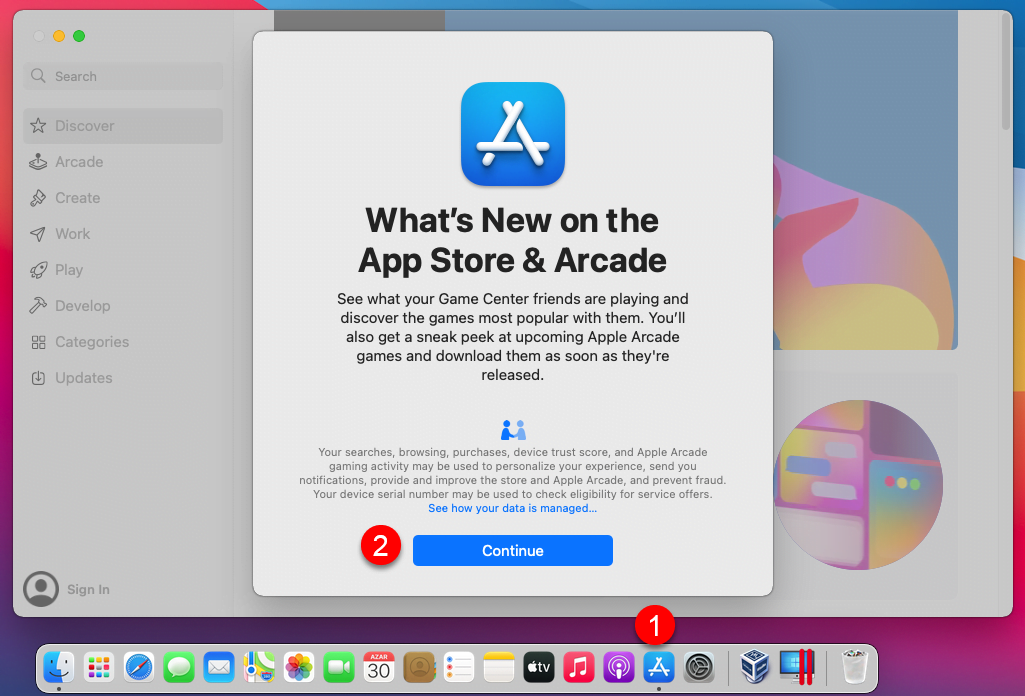Click the circular app artwork thumbnail
Image resolution: width=1025 pixels, height=696 pixels.
858,484
